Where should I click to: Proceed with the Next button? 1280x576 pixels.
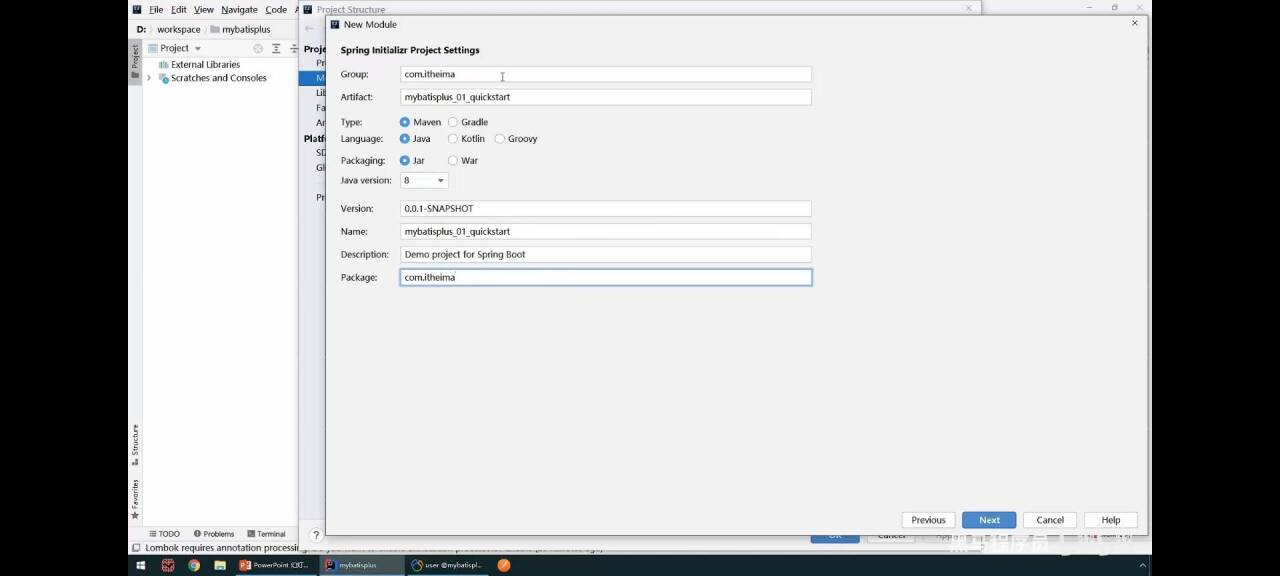989,520
